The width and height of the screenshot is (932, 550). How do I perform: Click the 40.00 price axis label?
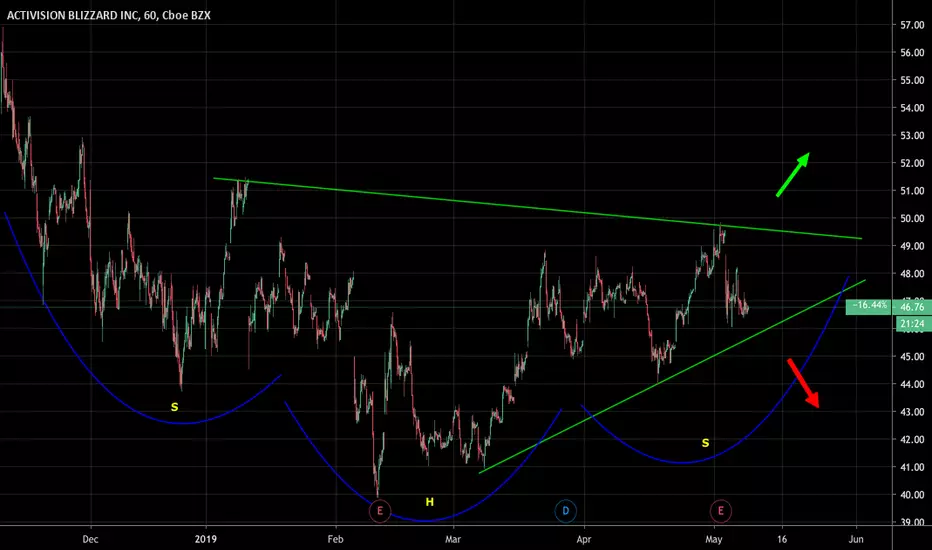pos(912,495)
